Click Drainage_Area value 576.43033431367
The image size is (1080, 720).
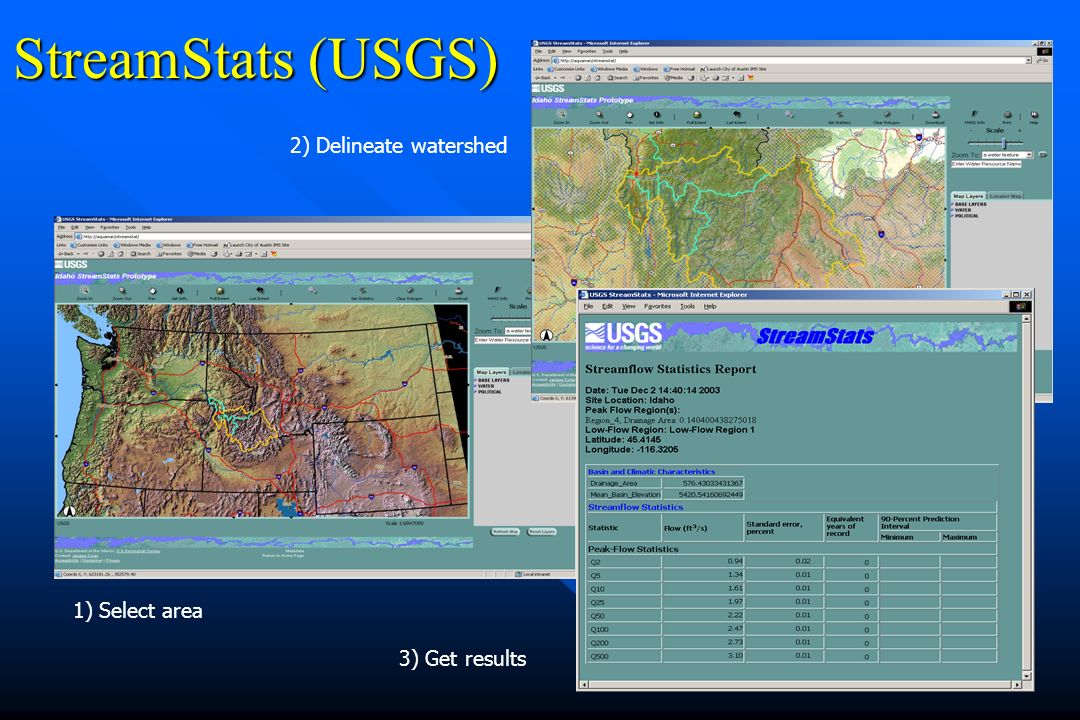click(x=712, y=483)
